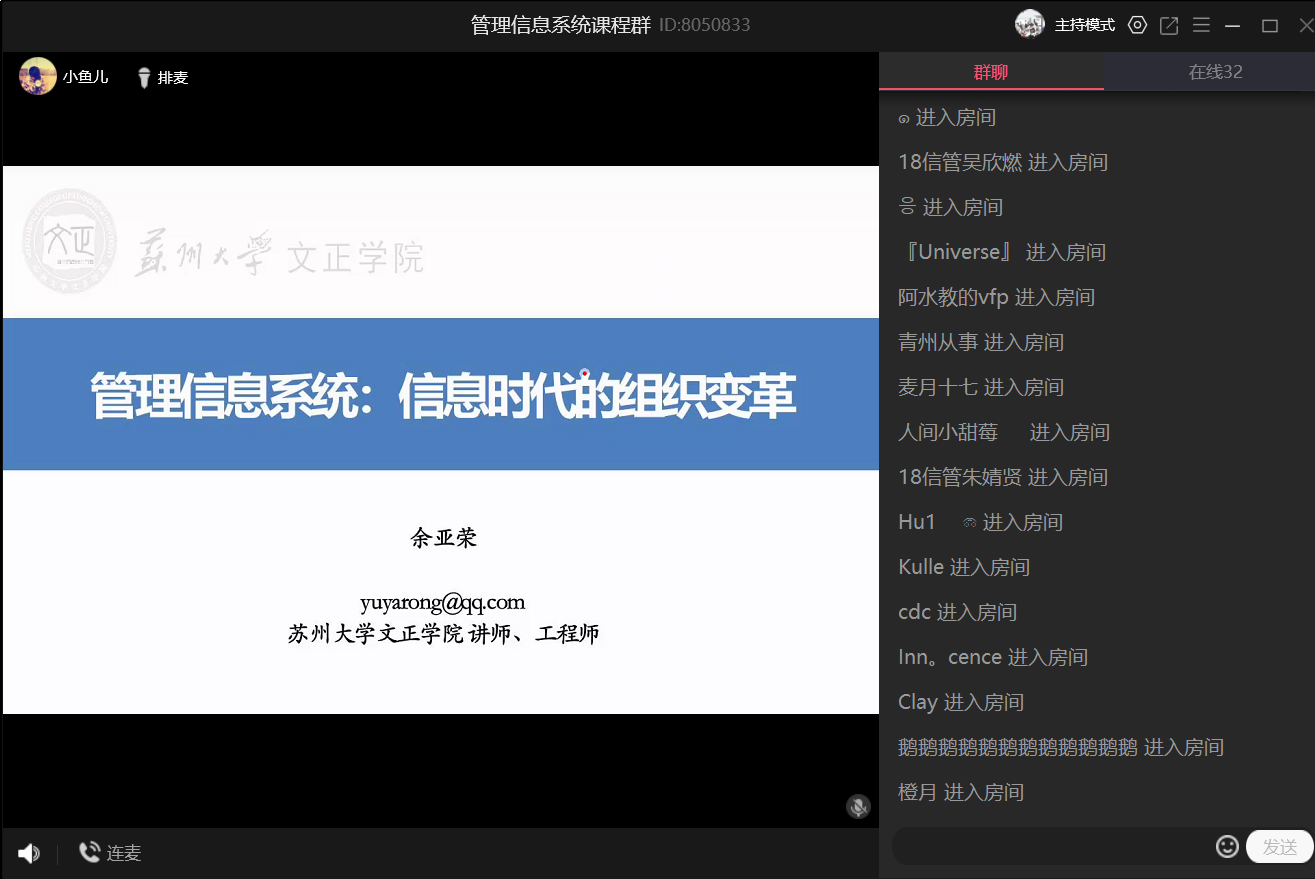Screen dimensions: 1315x879
Task: Maximize the window
Action: coord(1270,25)
